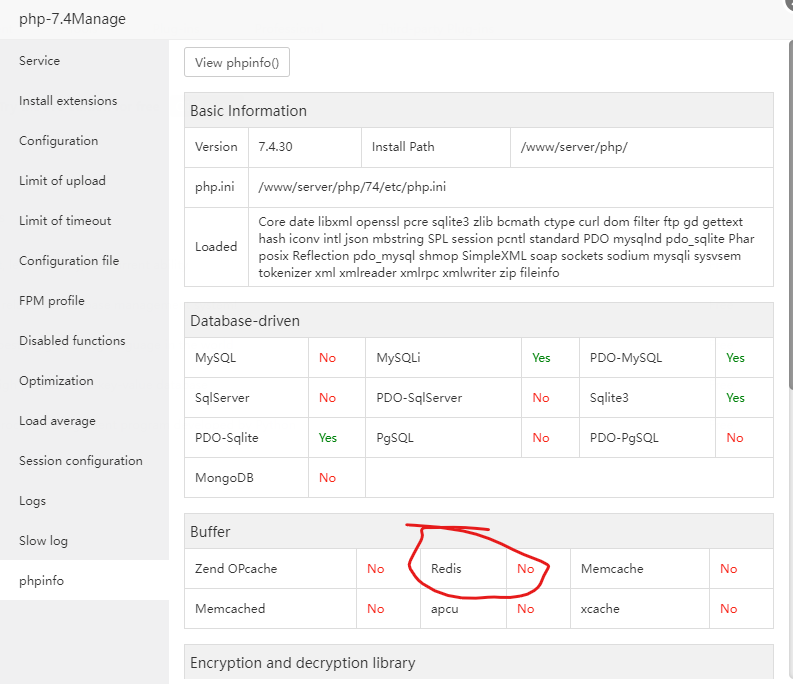793x684 pixels.
Task: Open Session configuration settings
Action: 81,461
